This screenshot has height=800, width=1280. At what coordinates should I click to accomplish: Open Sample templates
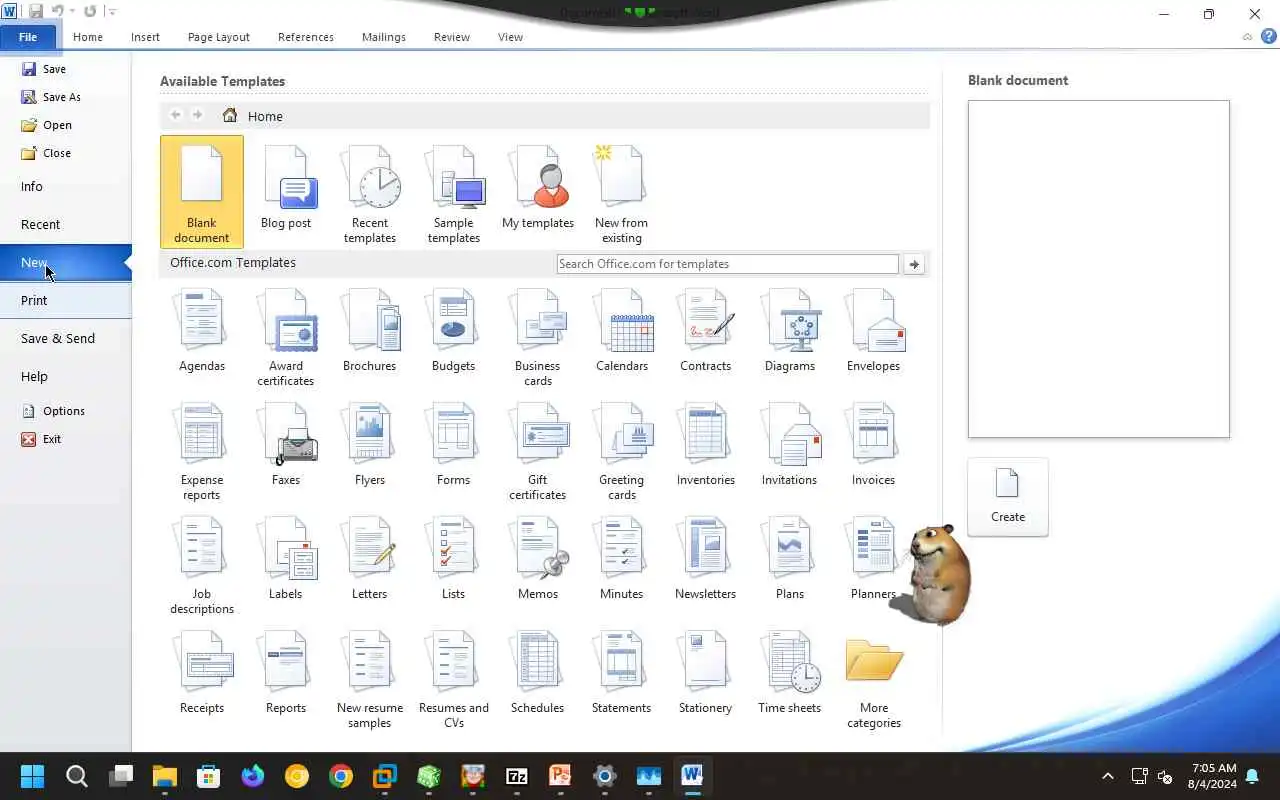(x=454, y=195)
